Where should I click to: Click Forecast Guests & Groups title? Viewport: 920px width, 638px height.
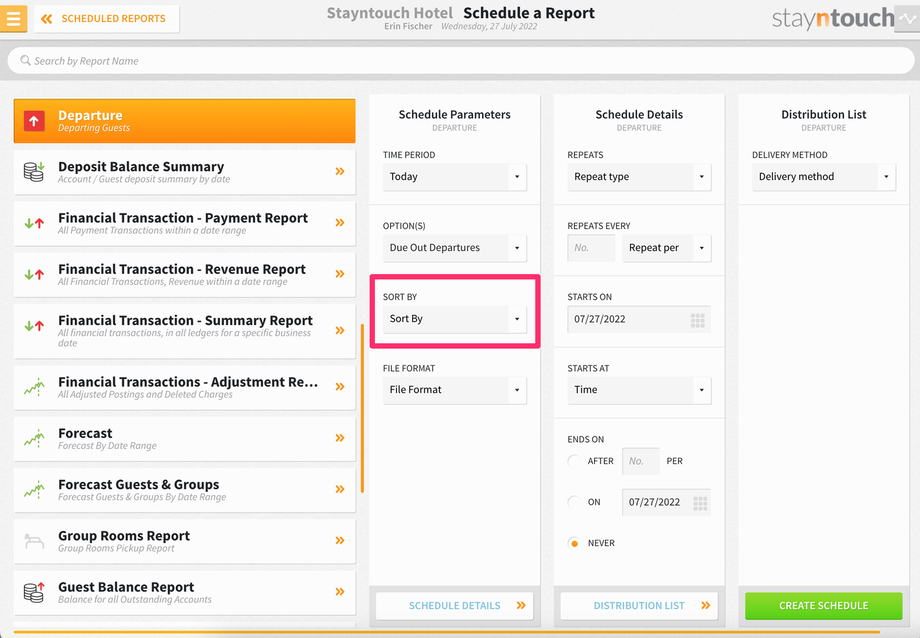pos(138,484)
